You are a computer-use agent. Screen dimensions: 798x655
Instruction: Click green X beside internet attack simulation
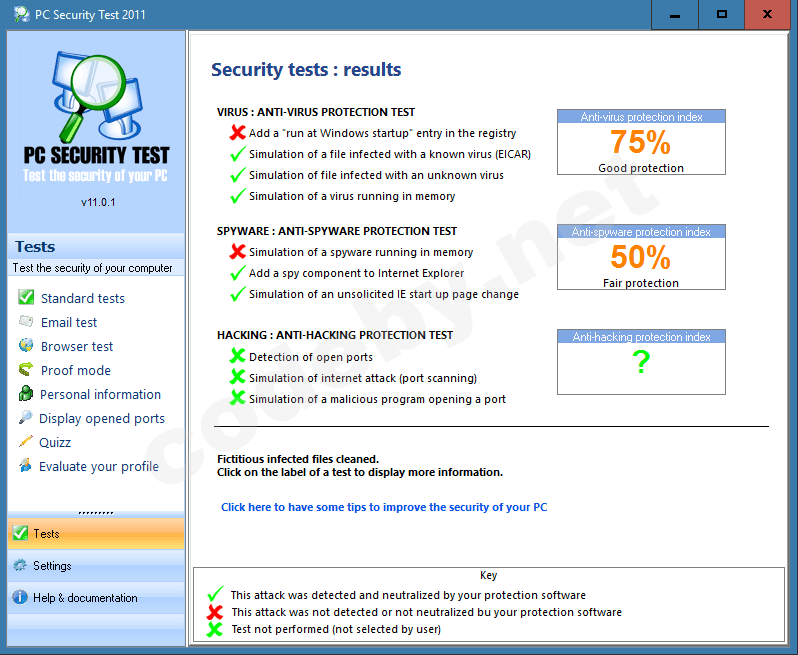(x=237, y=377)
